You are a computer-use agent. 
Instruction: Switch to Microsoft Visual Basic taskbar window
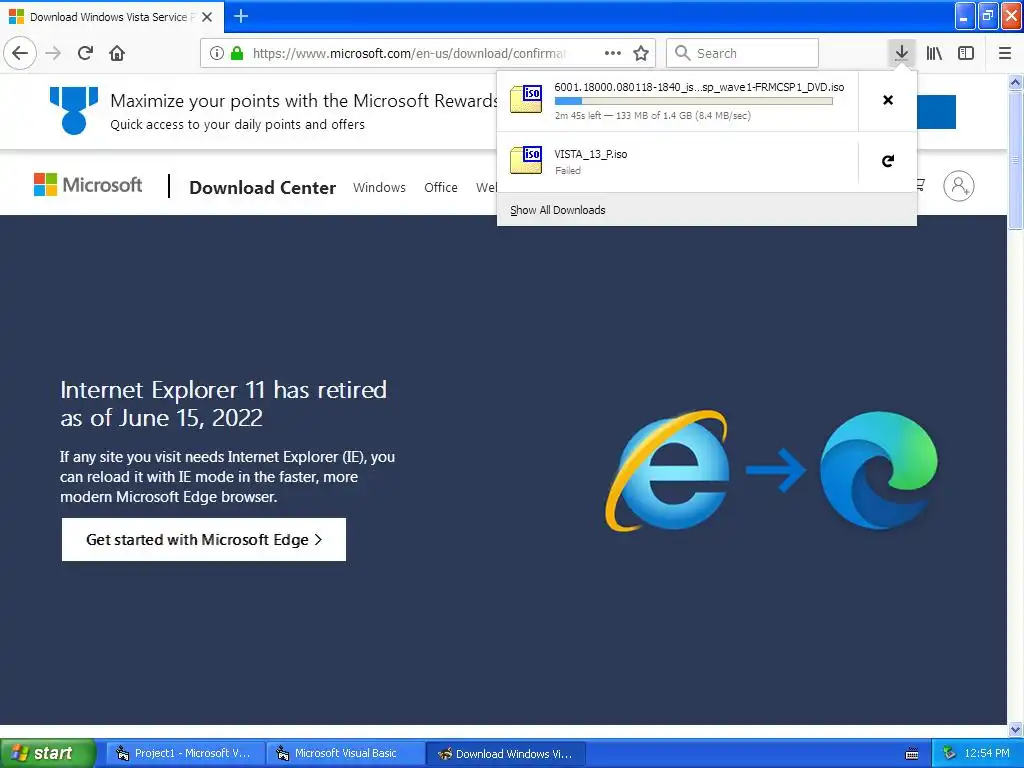(345, 753)
